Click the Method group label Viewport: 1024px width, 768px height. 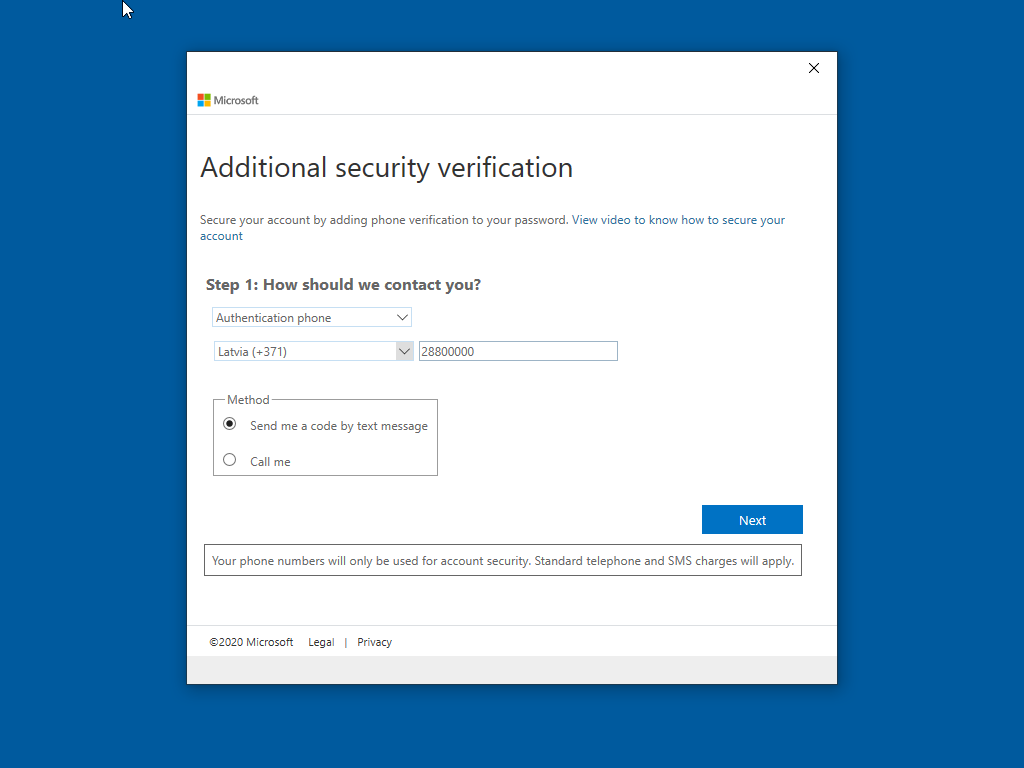click(x=248, y=400)
